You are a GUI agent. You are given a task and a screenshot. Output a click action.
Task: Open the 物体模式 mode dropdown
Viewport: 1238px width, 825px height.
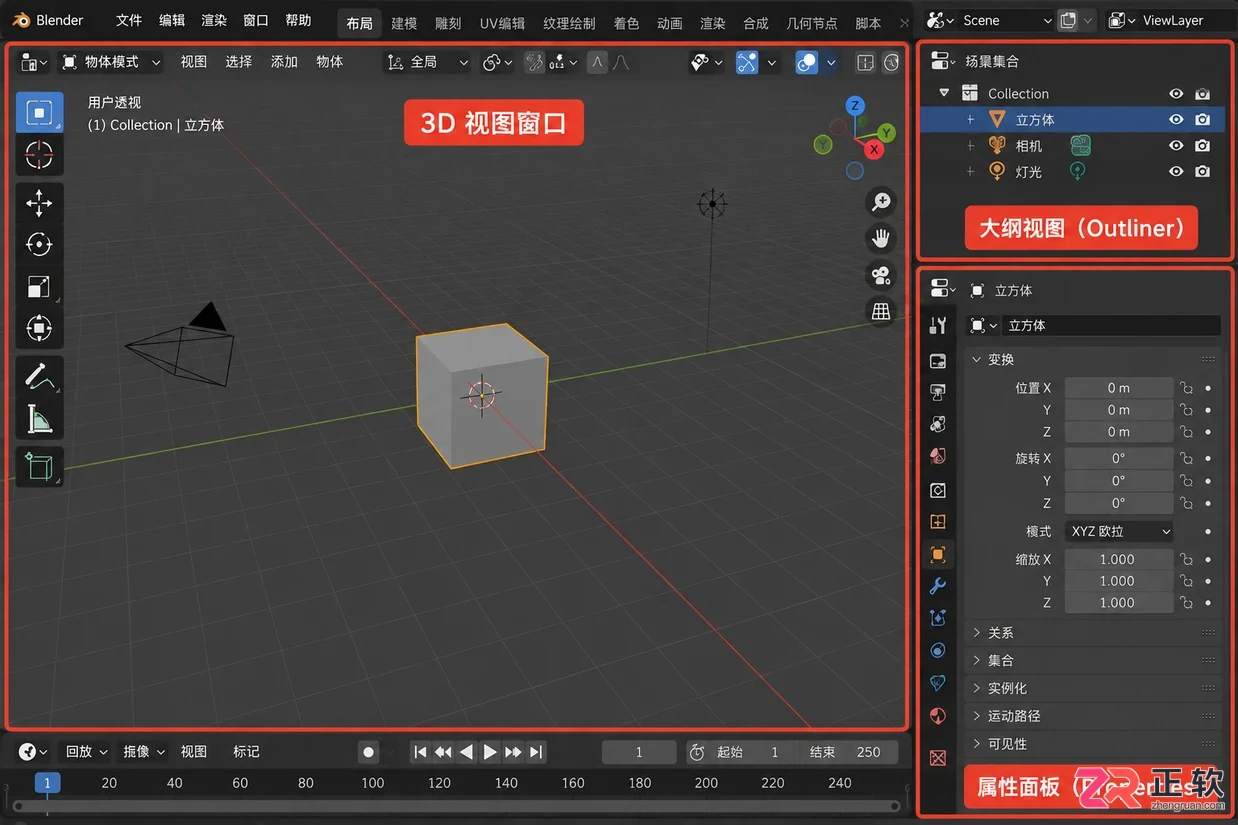(x=111, y=62)
